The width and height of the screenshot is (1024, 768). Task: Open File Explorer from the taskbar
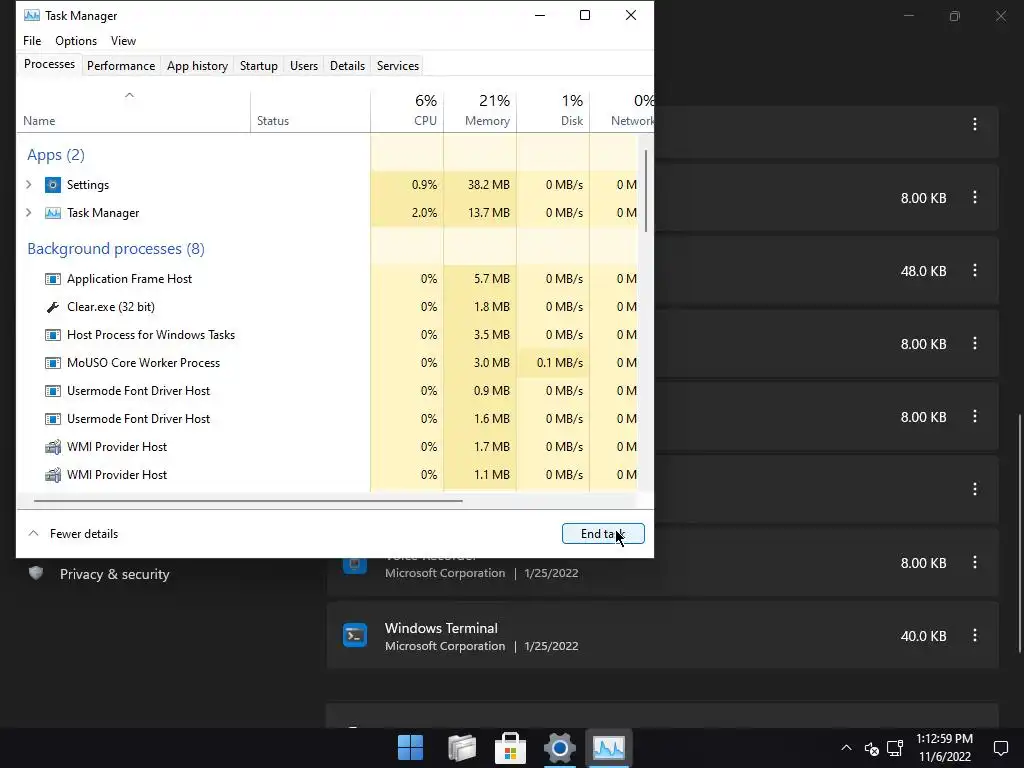(462, 748)
